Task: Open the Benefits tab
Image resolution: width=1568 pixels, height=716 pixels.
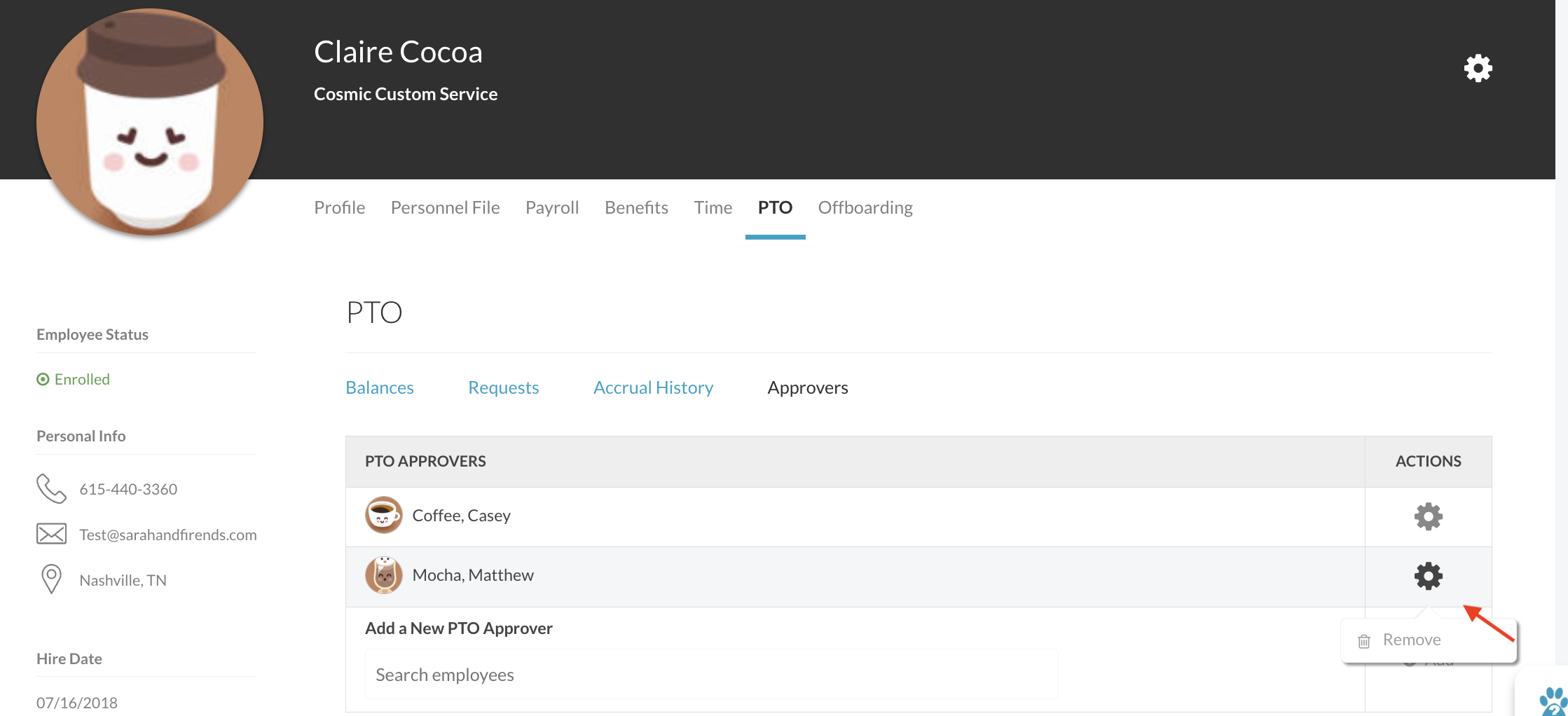Action: click(636, 207)
